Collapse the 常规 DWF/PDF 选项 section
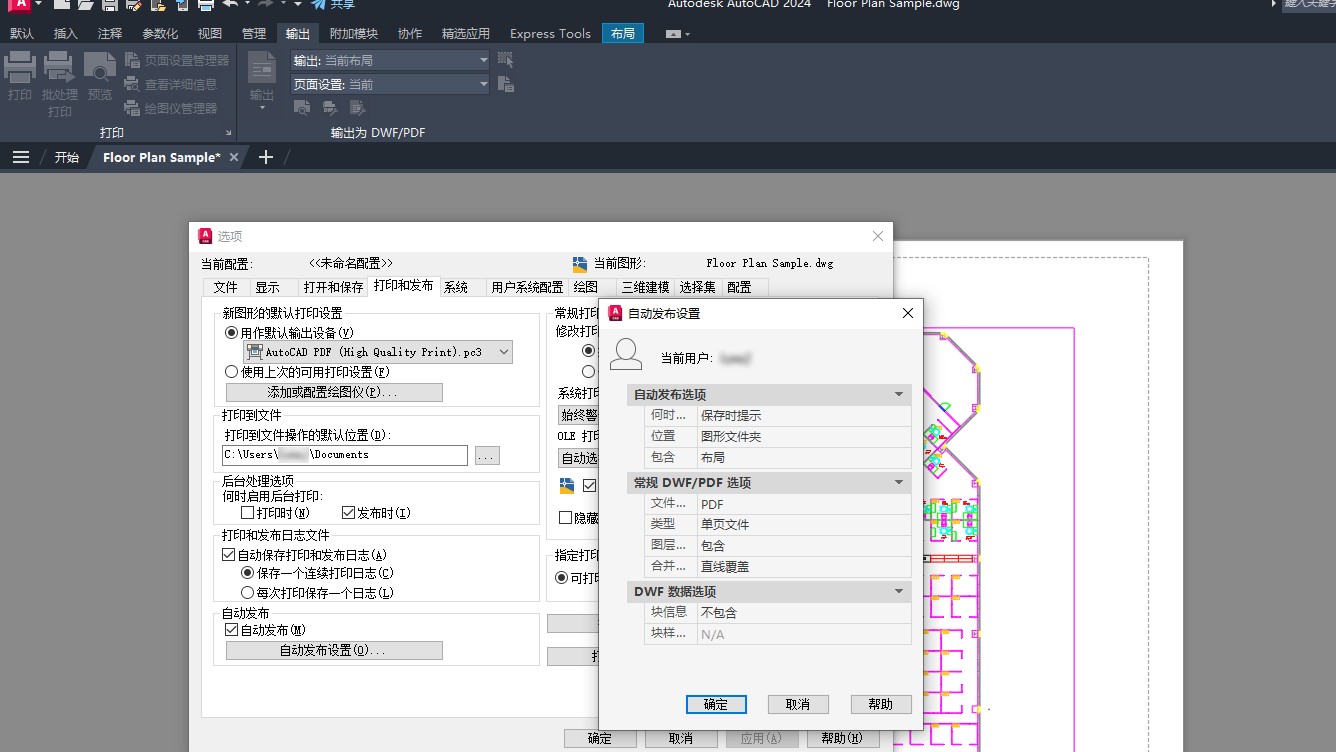This screenshot has height=752, width=1336. [899, 483]
